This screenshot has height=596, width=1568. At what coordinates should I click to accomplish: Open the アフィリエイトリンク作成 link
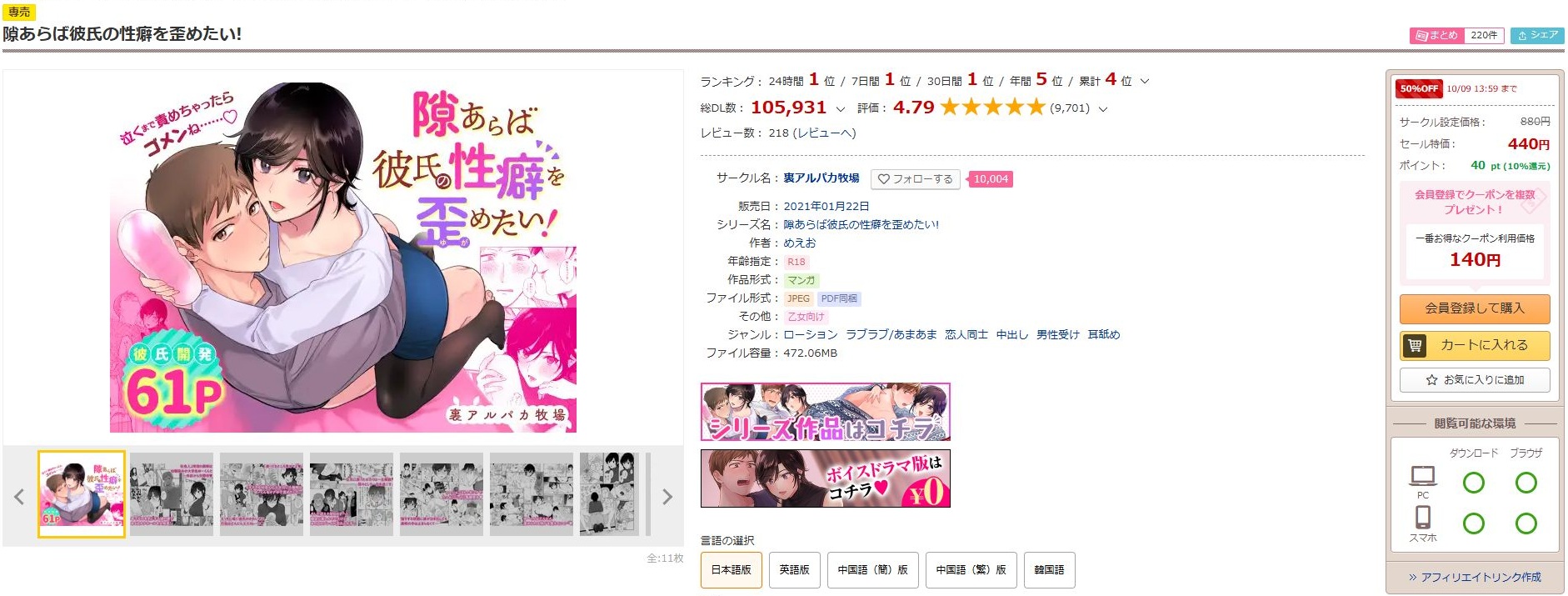(1475, 578)
